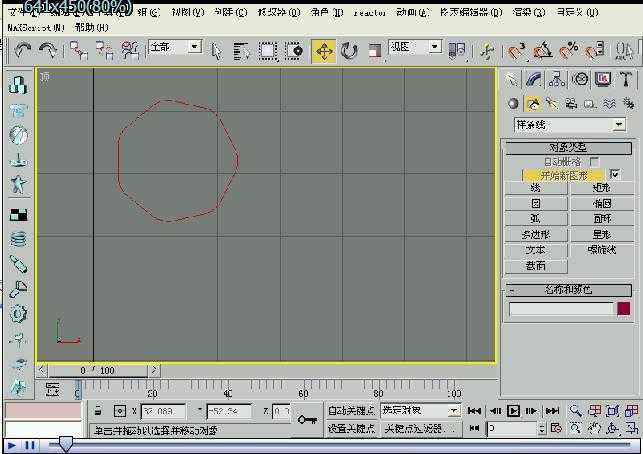643x454 pixels.
Task: Open the reactor menu
Action: click(369, 13)
